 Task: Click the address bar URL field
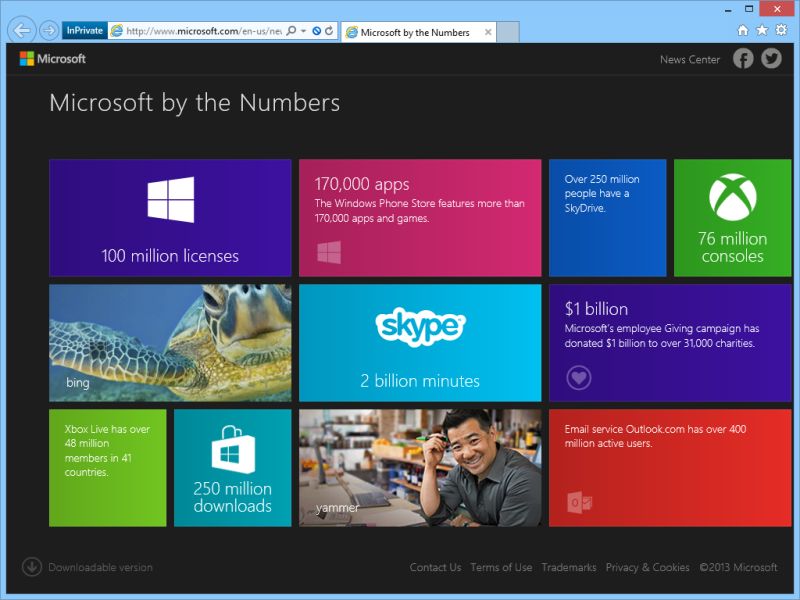[203, 31]
